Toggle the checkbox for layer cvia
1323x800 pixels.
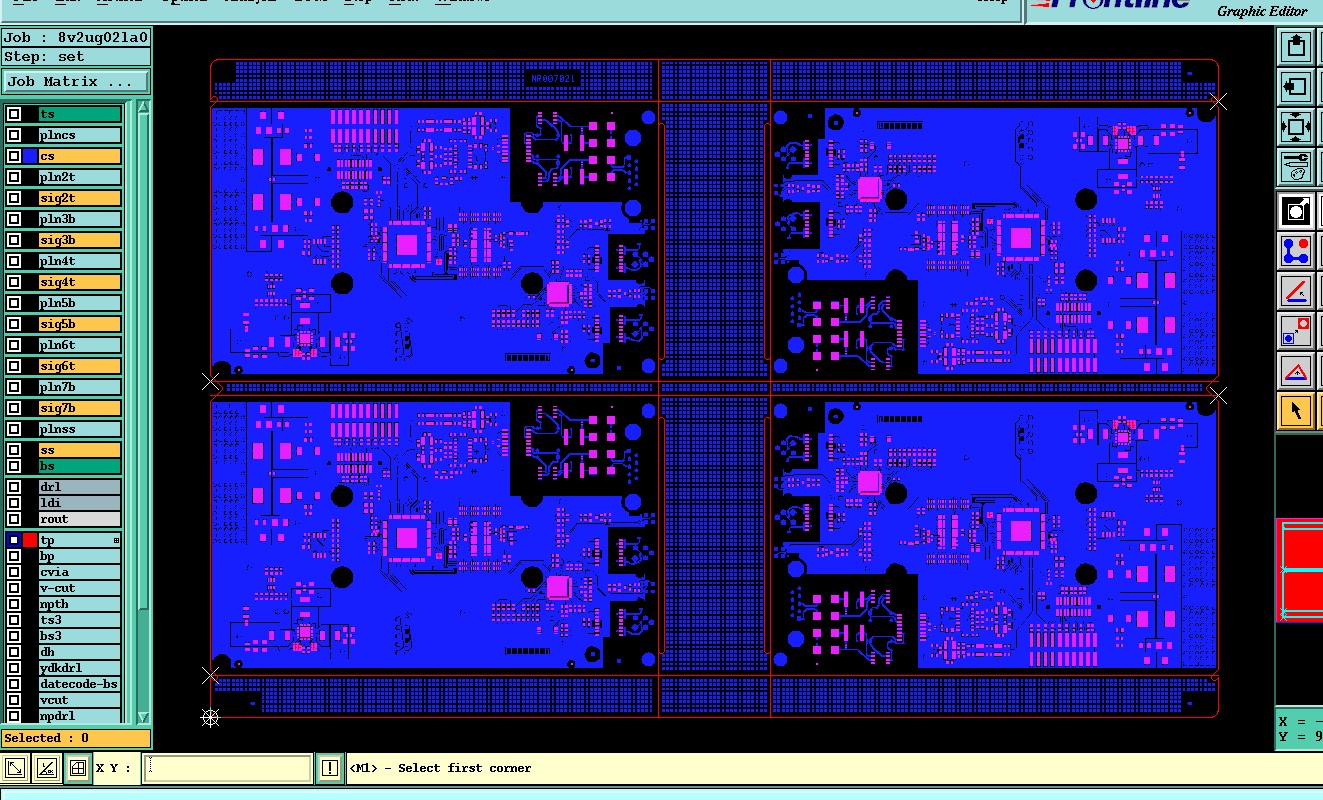pyautogui.click(x=14, y=572)
